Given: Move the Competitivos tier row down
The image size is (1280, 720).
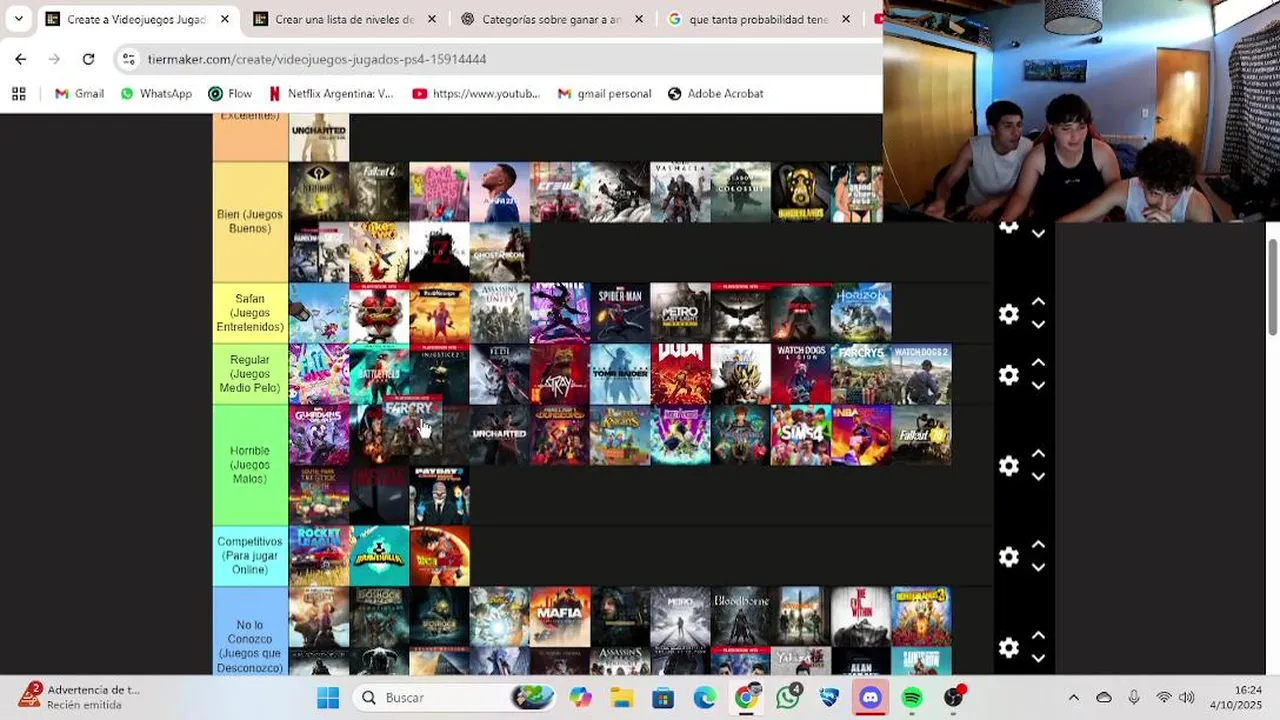Looking at the screenshot, I should coord(1038,568).
